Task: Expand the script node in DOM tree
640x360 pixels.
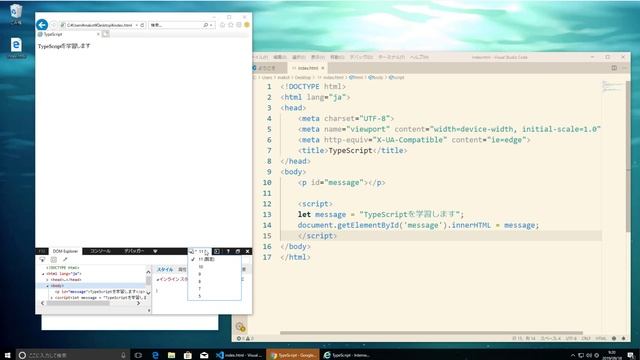Action: 51,298
